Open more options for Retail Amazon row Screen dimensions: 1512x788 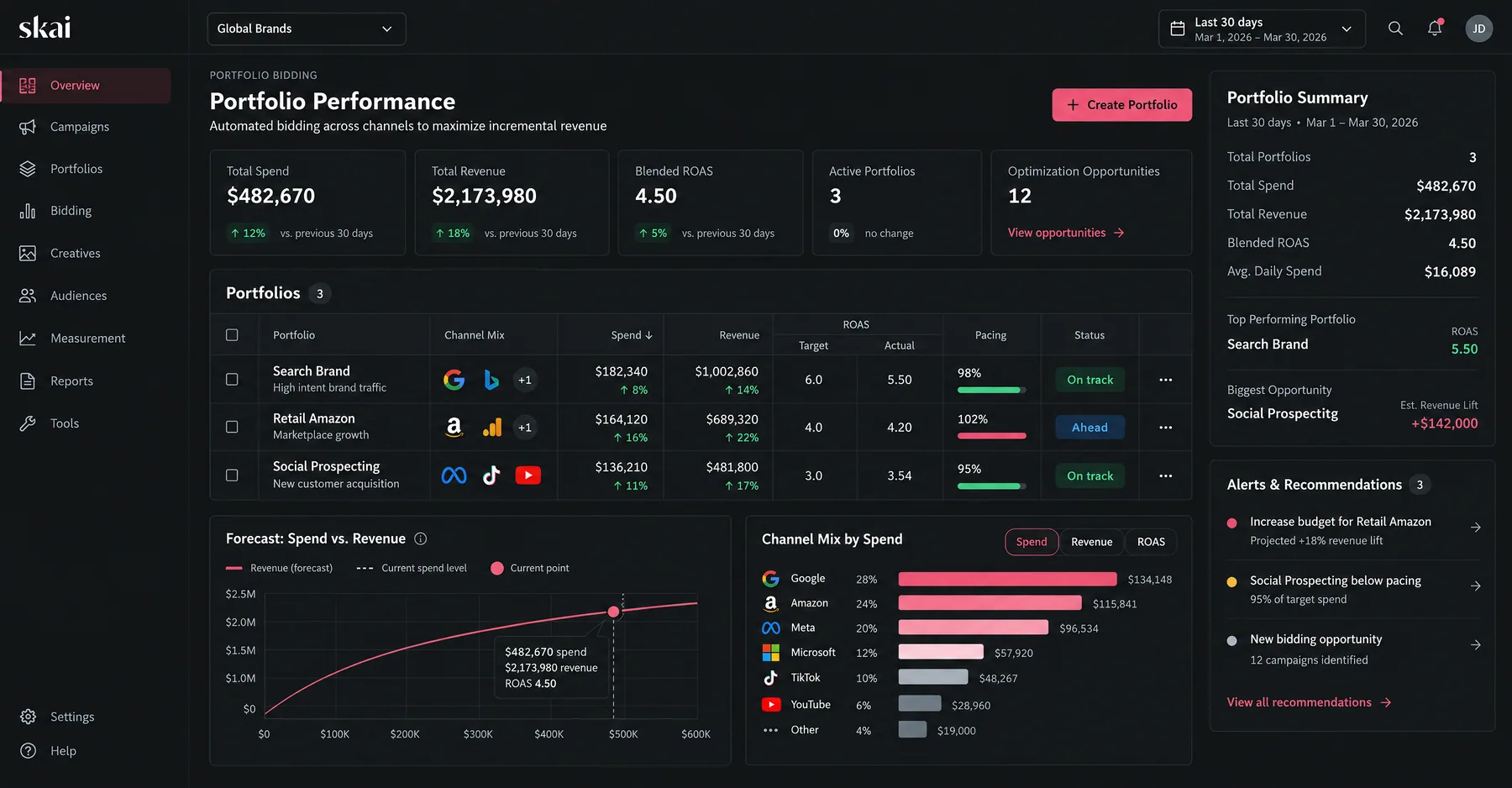[1165, 428]
